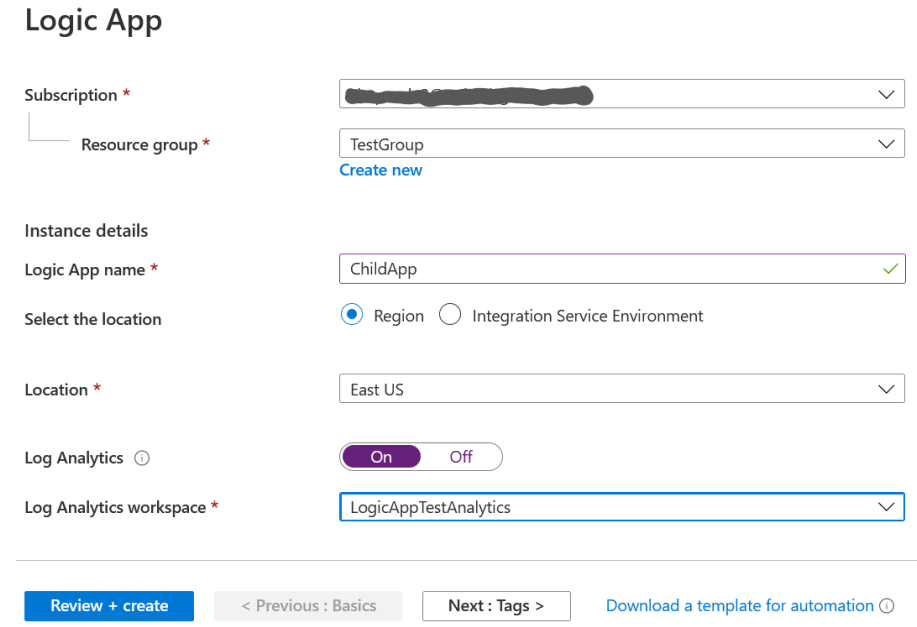Click the Create new resource group link
This screenshot has height=627, width=917.
pos(380,170)
